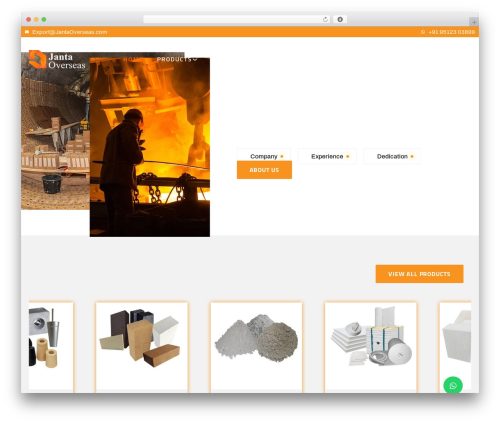The image size is (500, 423).
Task: Click the steelworker furnace photo
Action: (150, 147)
